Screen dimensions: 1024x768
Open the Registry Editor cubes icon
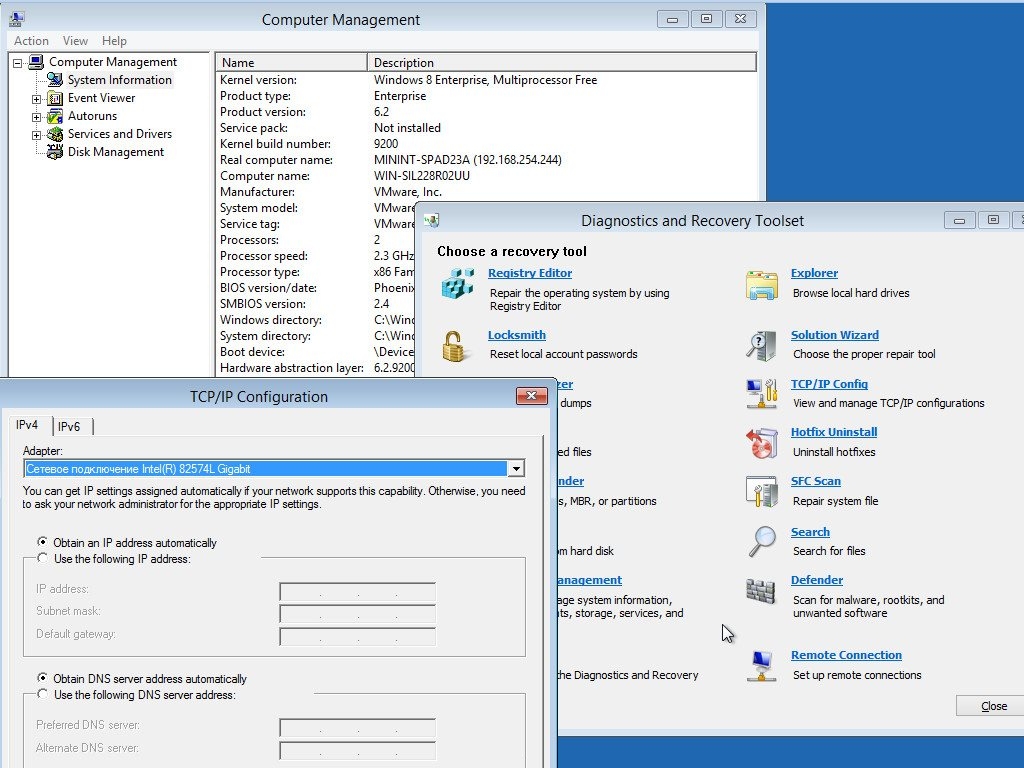coord(458,284)
